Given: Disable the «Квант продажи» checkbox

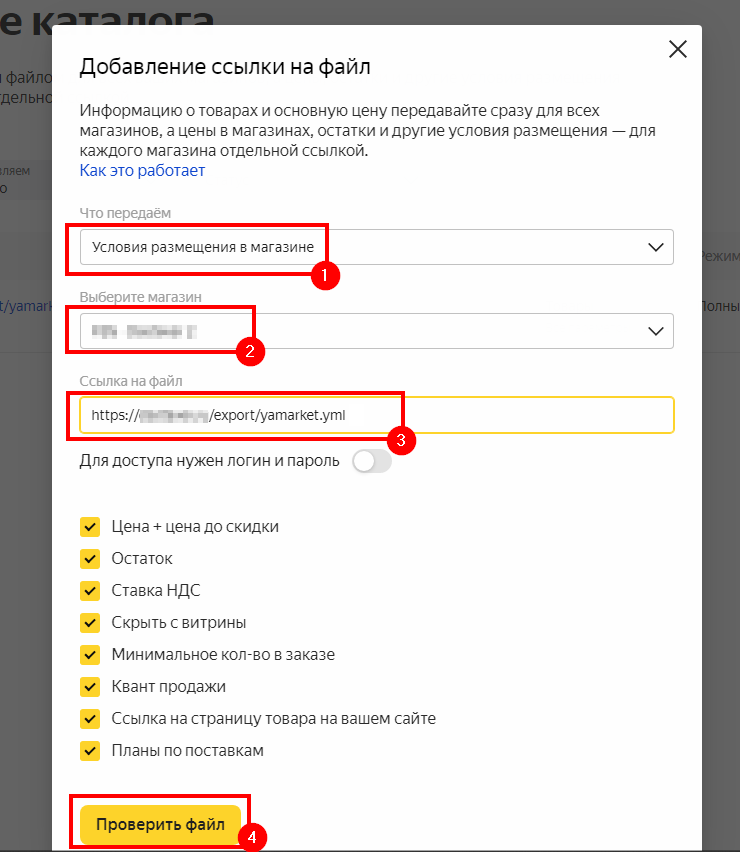Looking at the screenshot, I should [x=91, y=686].
